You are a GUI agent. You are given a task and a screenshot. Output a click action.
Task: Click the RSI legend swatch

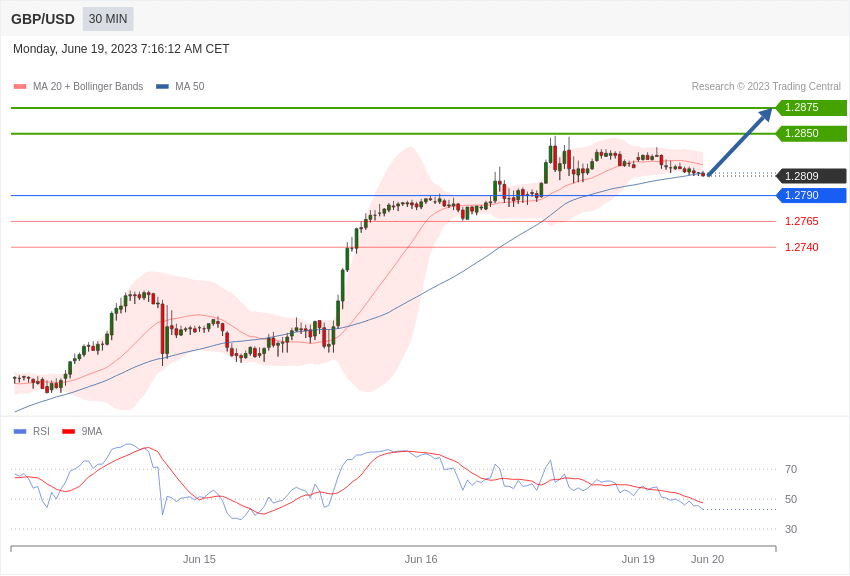[x=20, y=432]
